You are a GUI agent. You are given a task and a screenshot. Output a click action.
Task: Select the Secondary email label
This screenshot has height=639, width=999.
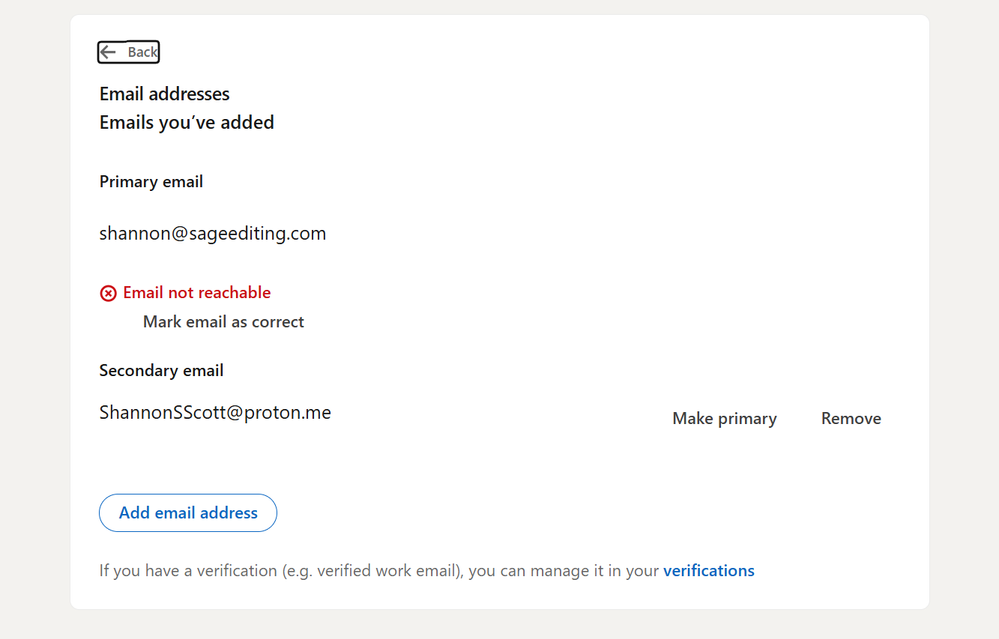(161, 370)
